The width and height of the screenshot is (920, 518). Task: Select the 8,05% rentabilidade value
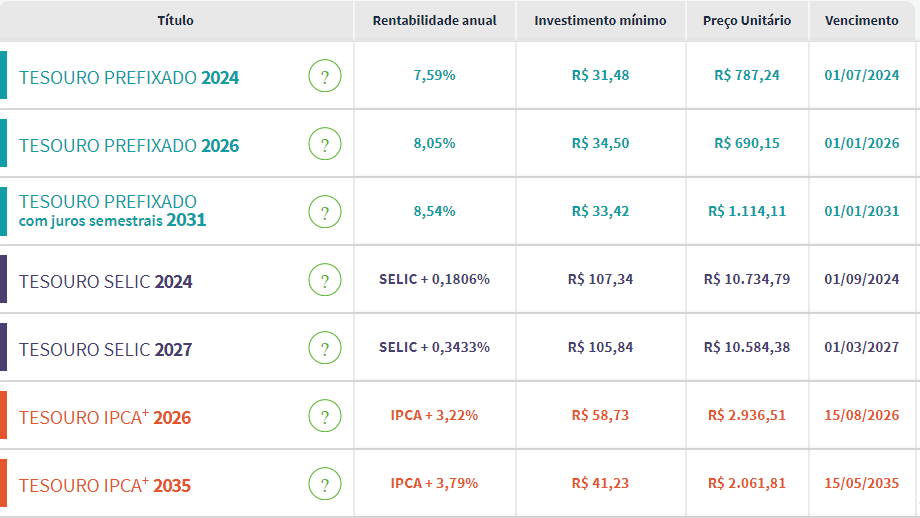[x=435, y=143]
